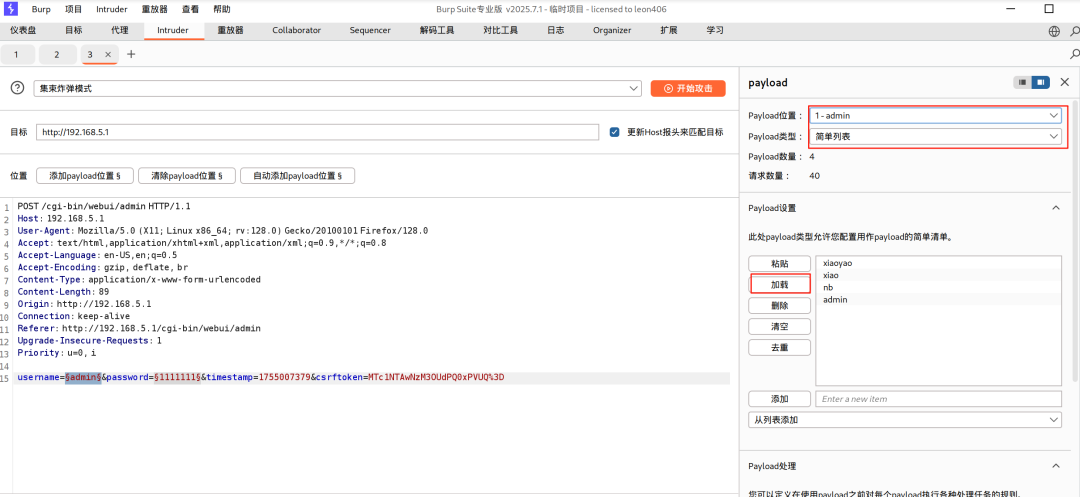Click 清除payload位置 § button
Image resolution: width=1080 pixels, height=497 pixels.
click(x=186, y=176)
